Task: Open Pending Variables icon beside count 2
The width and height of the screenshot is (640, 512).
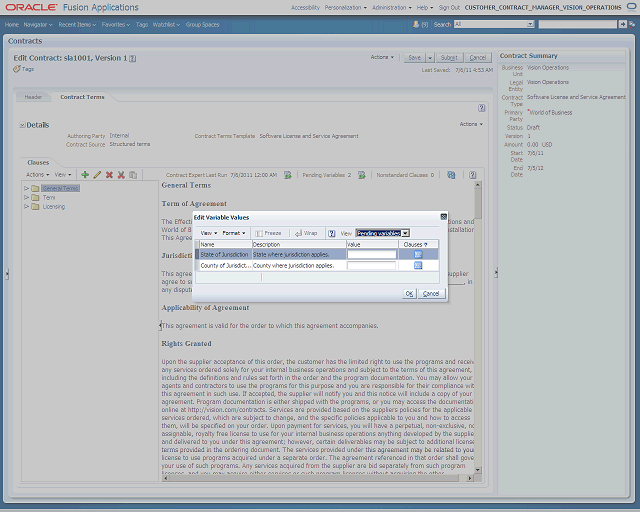Action: (362, 175)
